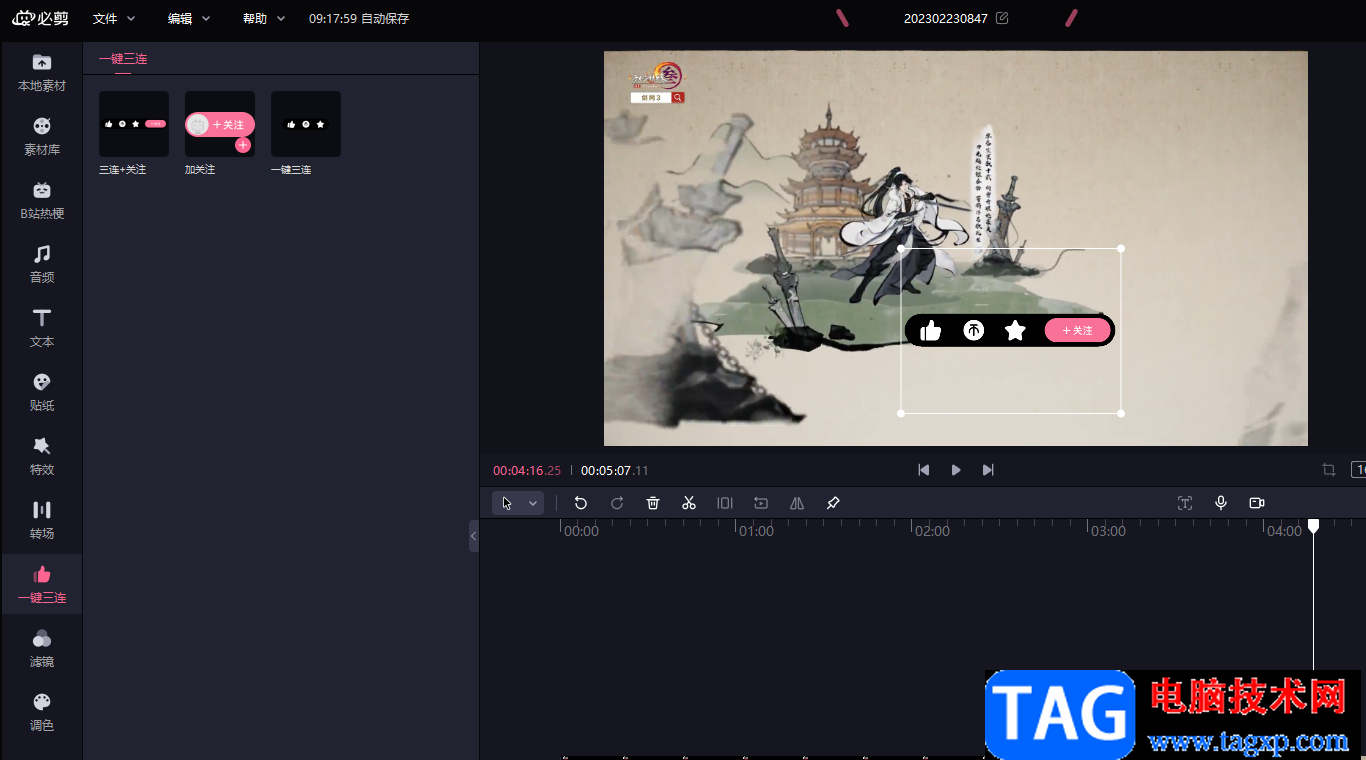
Task: Select the 一键三连 tab heading
Action: click(x=123, y=59)
